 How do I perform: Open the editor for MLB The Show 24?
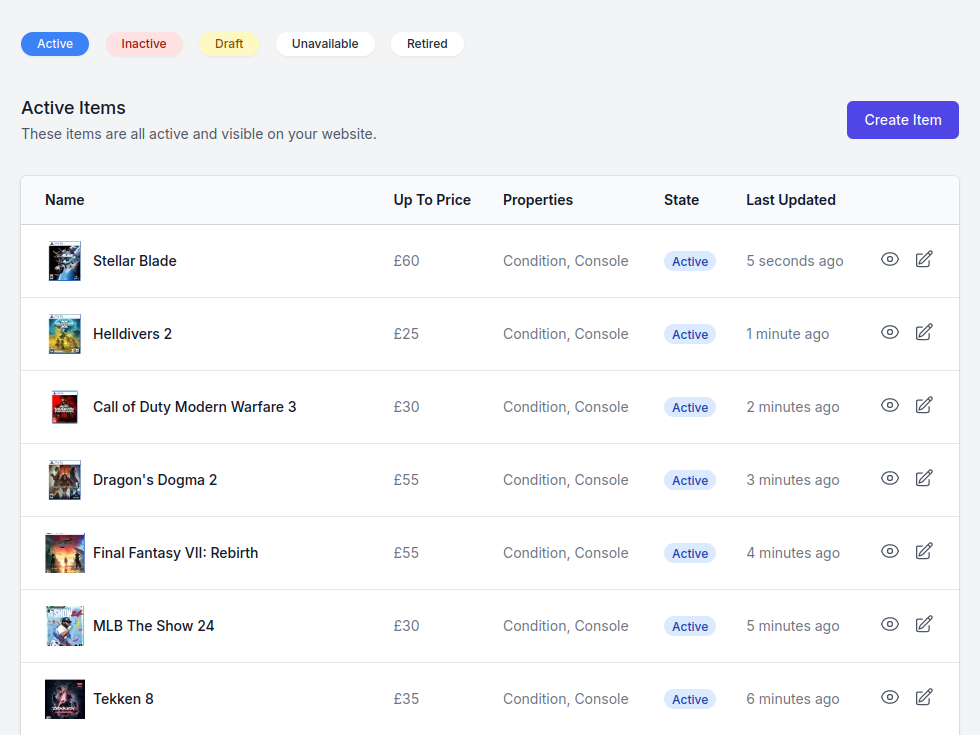pos(924,625)
